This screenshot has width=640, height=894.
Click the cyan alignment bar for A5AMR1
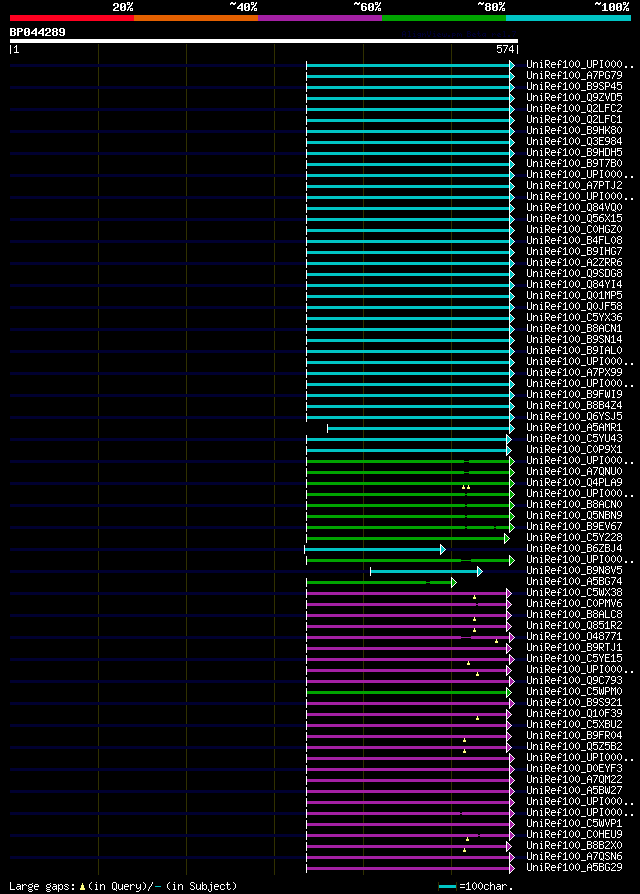pos(421,428)
